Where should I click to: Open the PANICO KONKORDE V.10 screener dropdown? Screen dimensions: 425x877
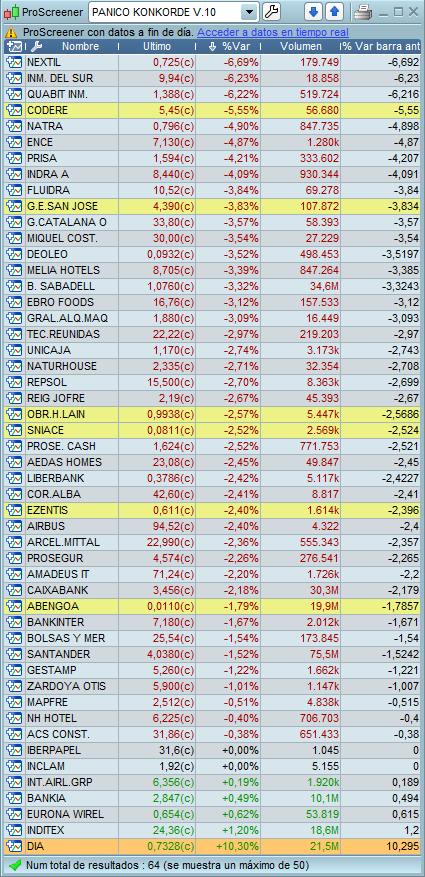pyautogui.click(x=251, y=11)
